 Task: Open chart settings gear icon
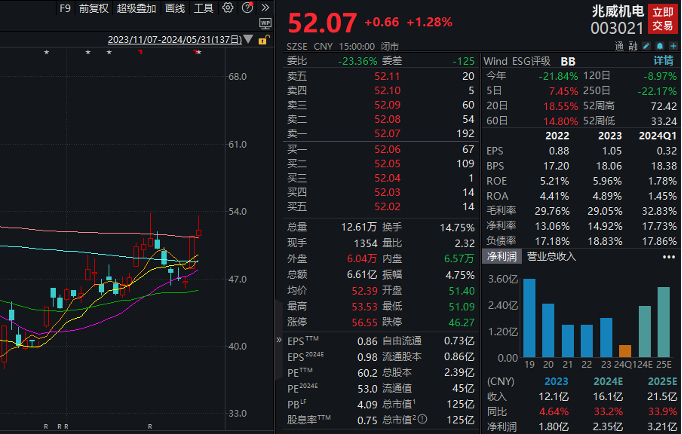(x=227, y=8)
